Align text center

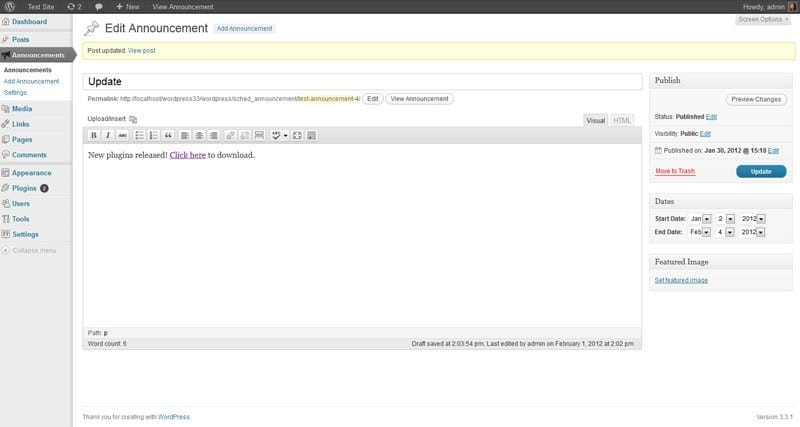[x=199, y=135]
